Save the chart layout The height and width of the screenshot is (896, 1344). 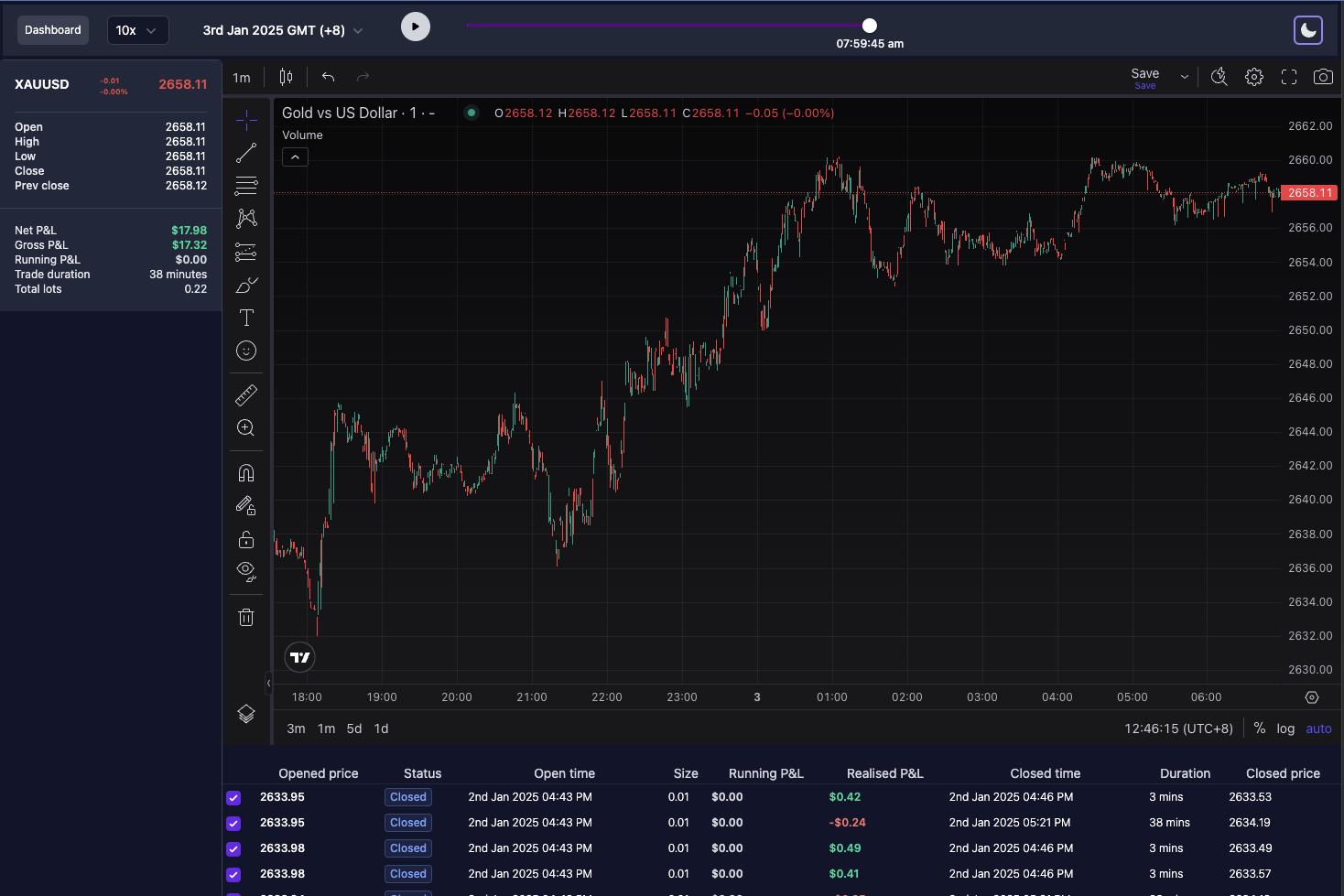click(1145, 78)
